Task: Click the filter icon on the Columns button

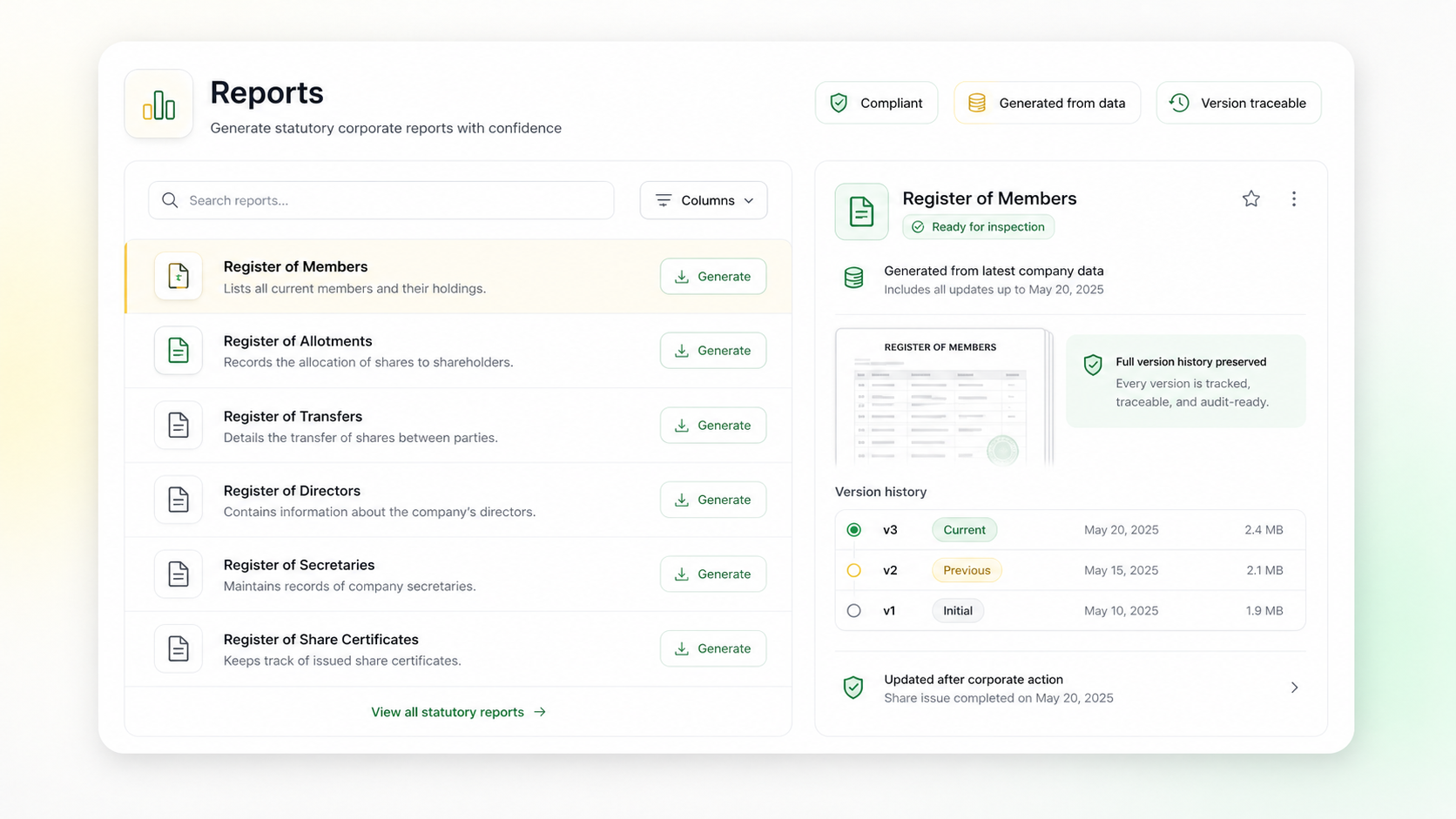Action: point(663,200)
